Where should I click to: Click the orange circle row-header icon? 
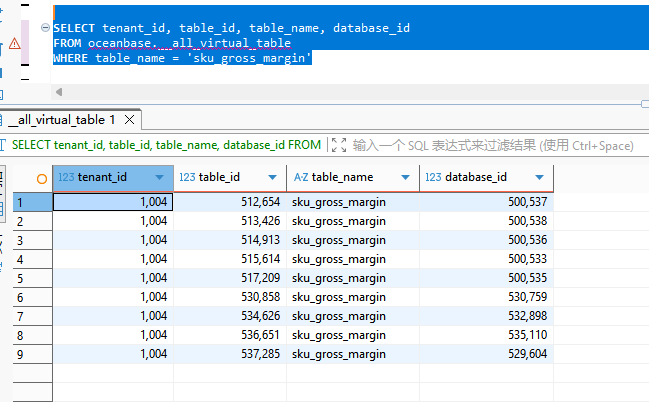(41, 178)
